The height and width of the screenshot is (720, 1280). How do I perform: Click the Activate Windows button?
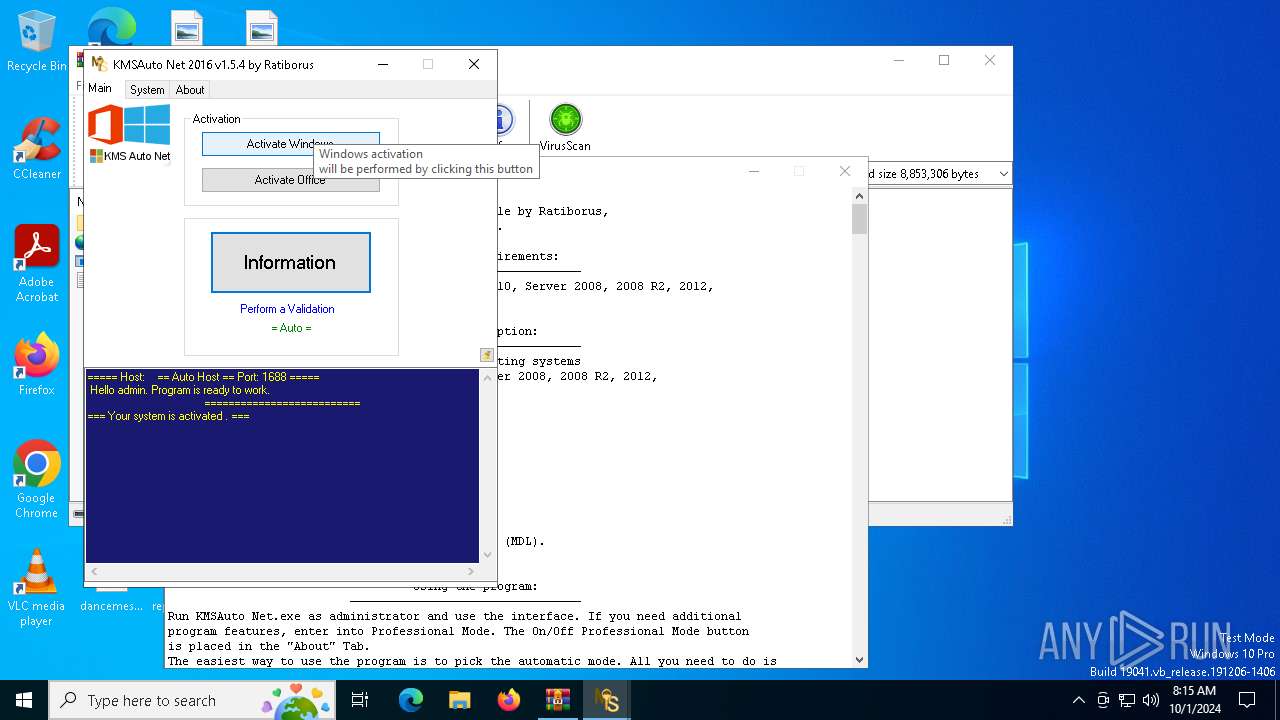pos(290,144)
